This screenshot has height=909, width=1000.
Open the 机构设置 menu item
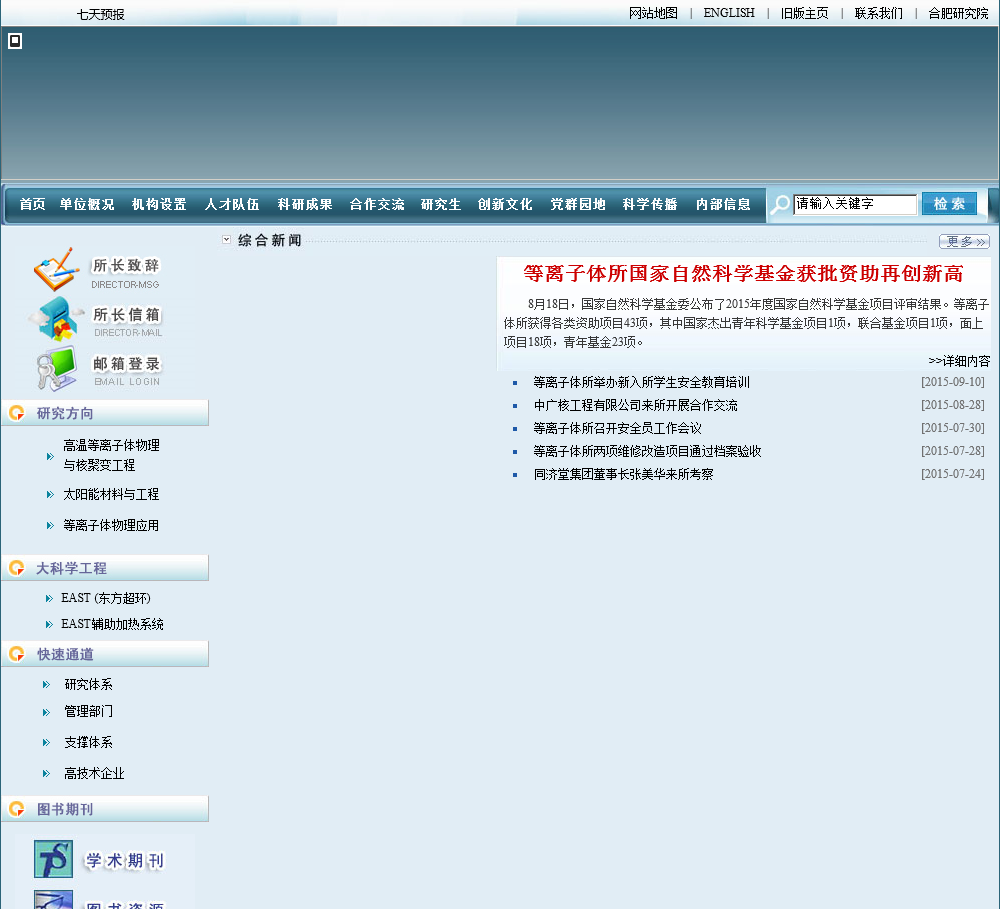(x=159, y=204)
